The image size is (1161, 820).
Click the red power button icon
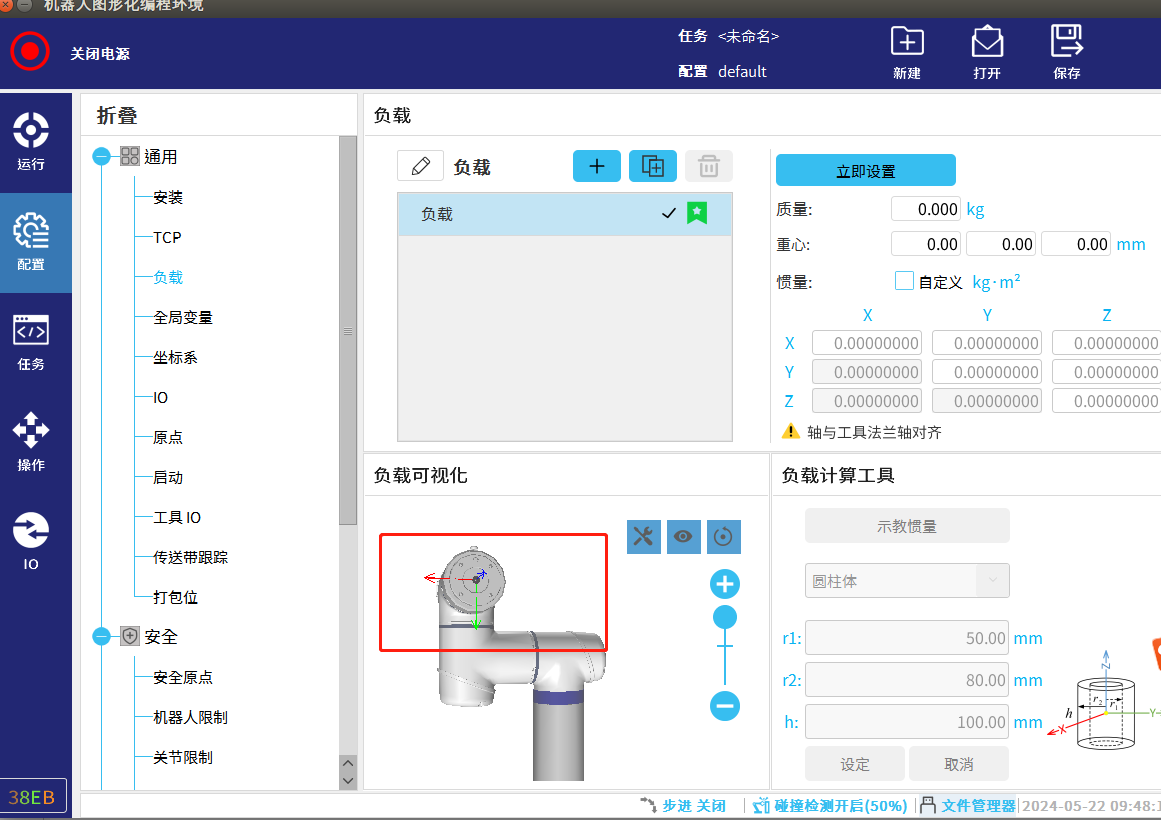[30, 51]
